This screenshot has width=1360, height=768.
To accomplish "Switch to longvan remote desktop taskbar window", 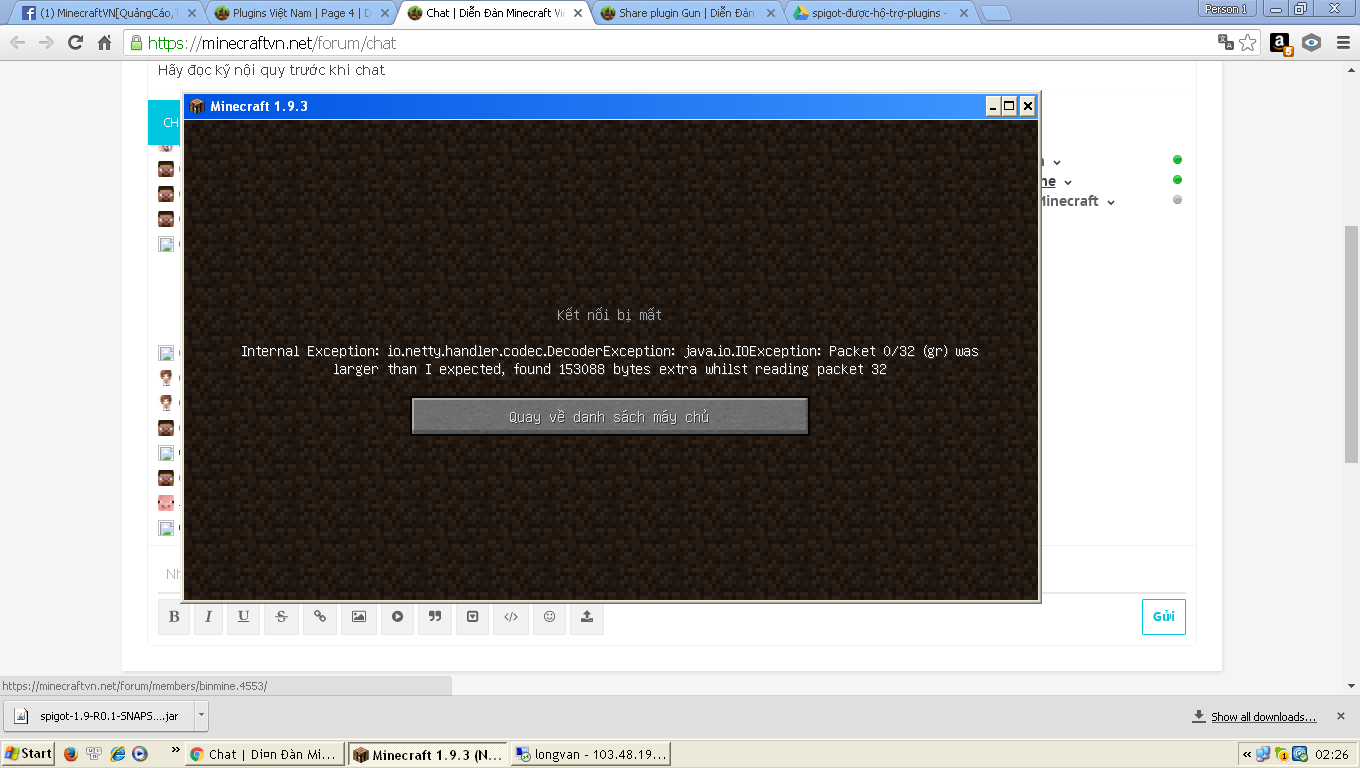I will point(591,754).
